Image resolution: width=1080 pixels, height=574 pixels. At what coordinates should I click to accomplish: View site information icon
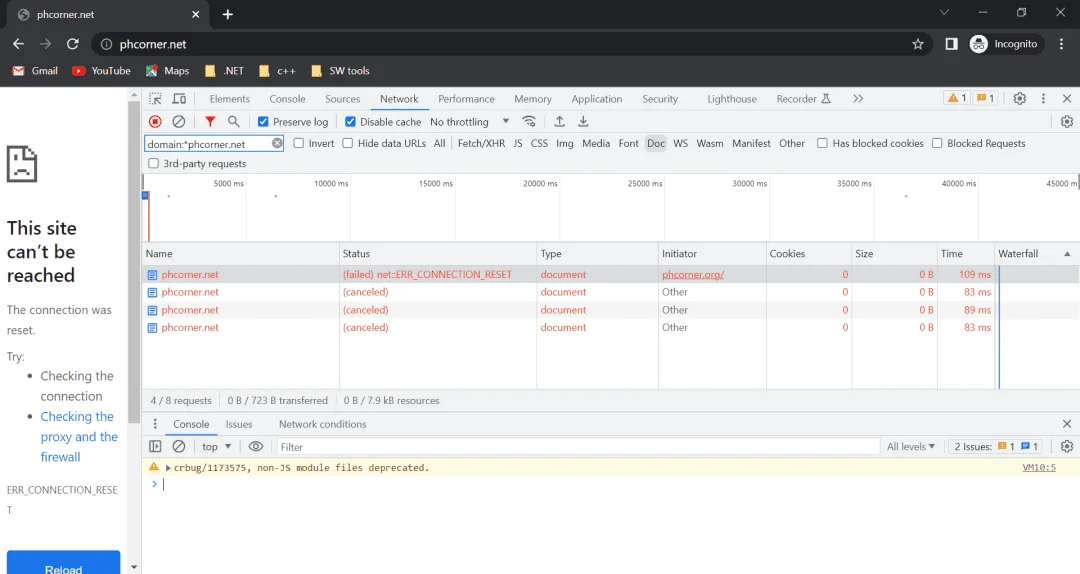click(x=106, y=44)
